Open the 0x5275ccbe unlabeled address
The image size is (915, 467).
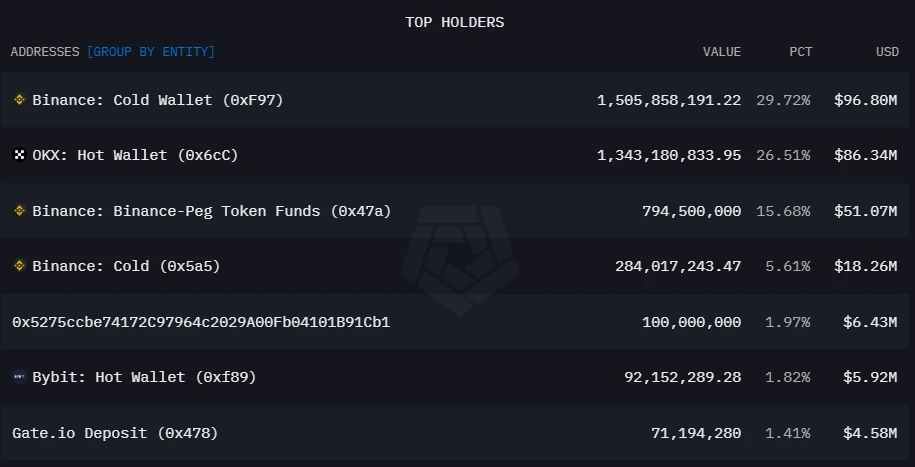click(x=201, y=322)
